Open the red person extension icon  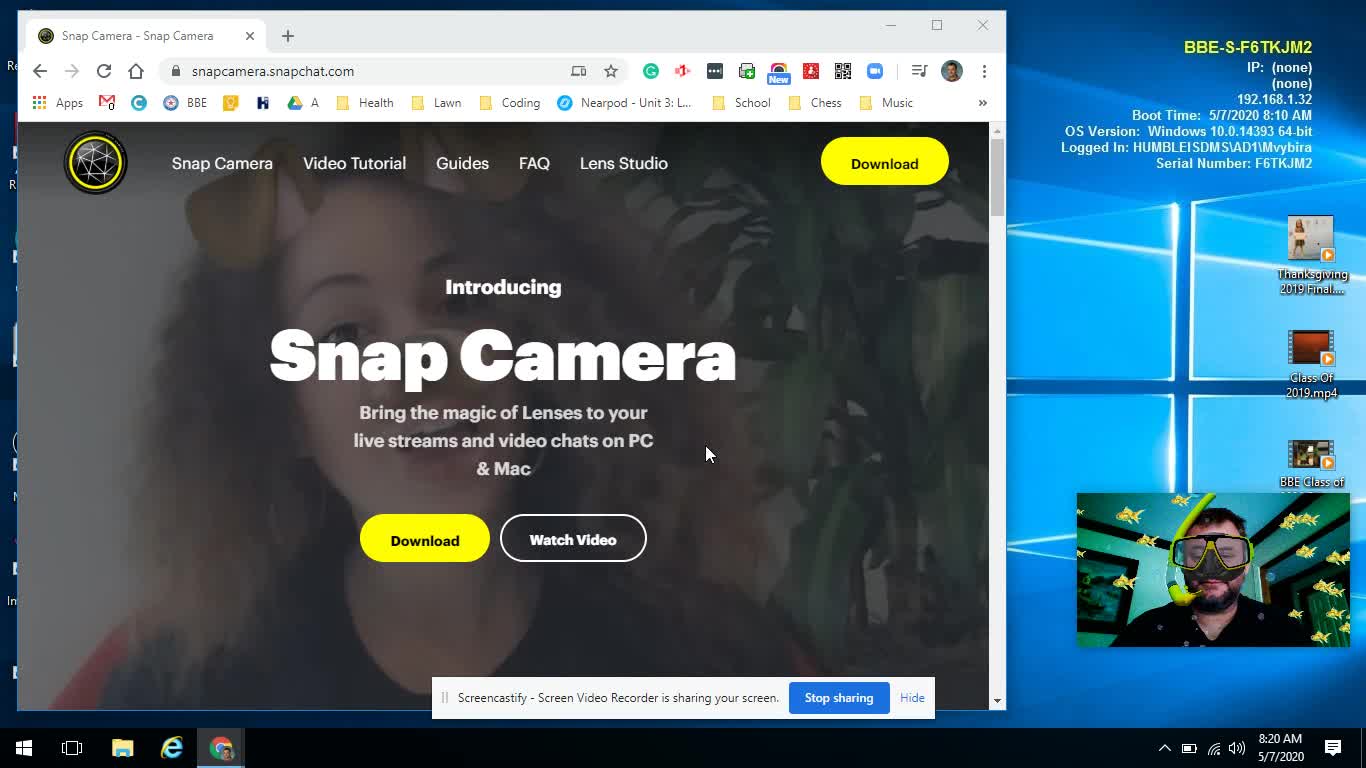click(x=811, y=71)
